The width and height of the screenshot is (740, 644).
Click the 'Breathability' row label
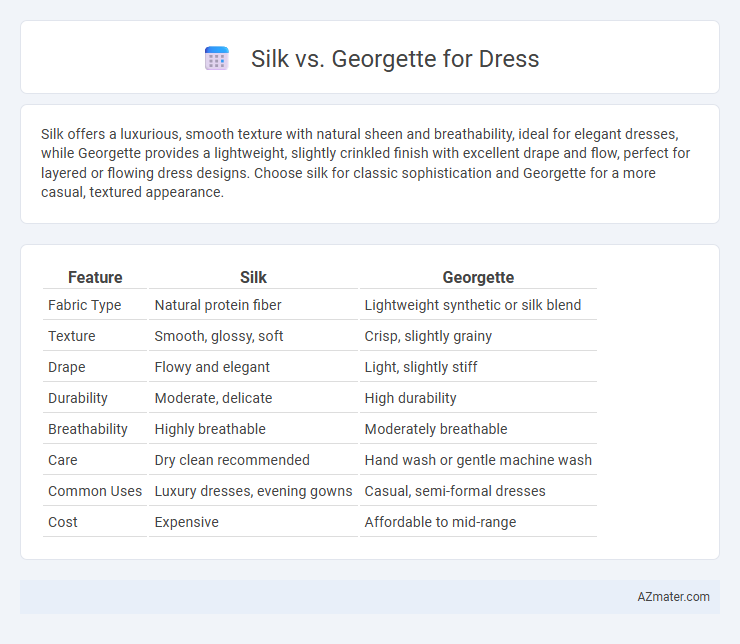tap(87, 429)
